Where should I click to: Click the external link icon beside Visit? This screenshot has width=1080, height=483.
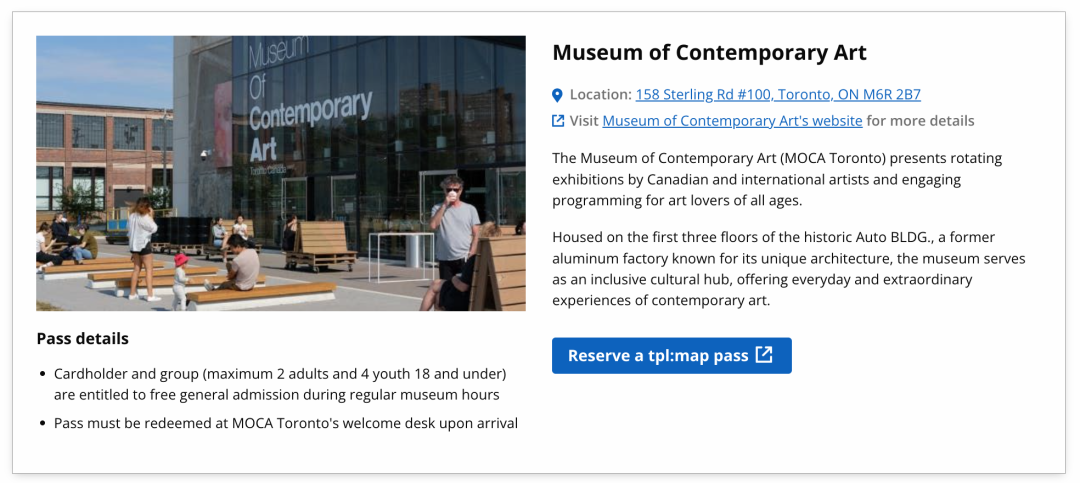pyautogui.click(x=558, y=121)
